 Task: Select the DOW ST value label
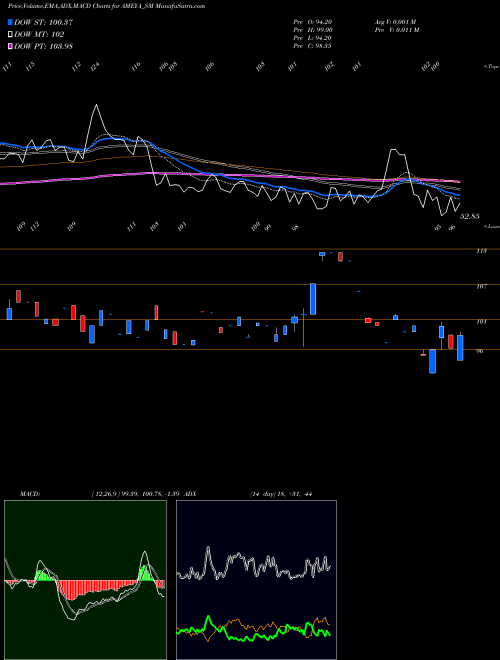click(x=43, y=22)
